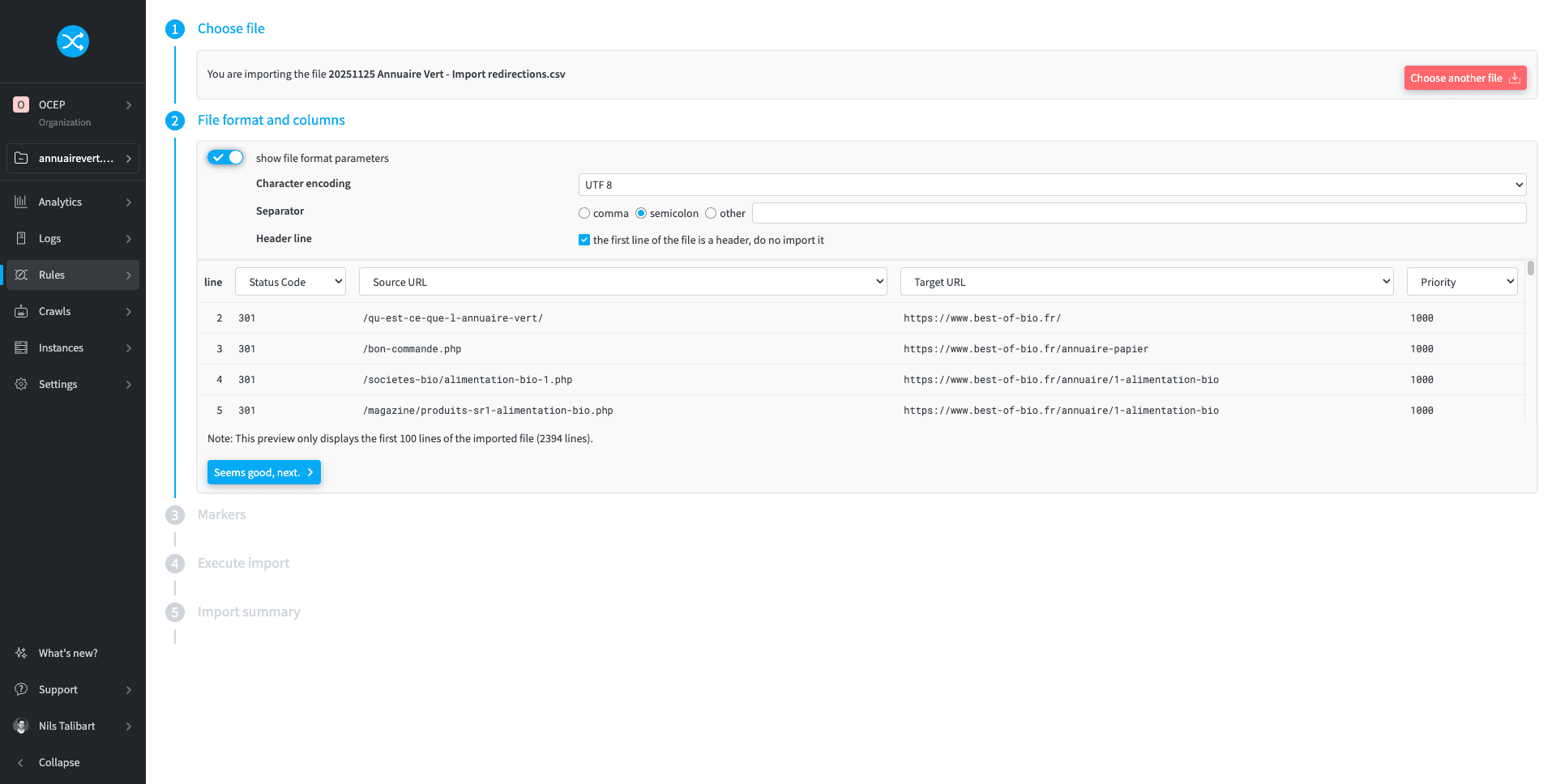Select the other separator radio button
This screenshot has width=1556, height=784.
pyautogui.click(x=711, y=213)
